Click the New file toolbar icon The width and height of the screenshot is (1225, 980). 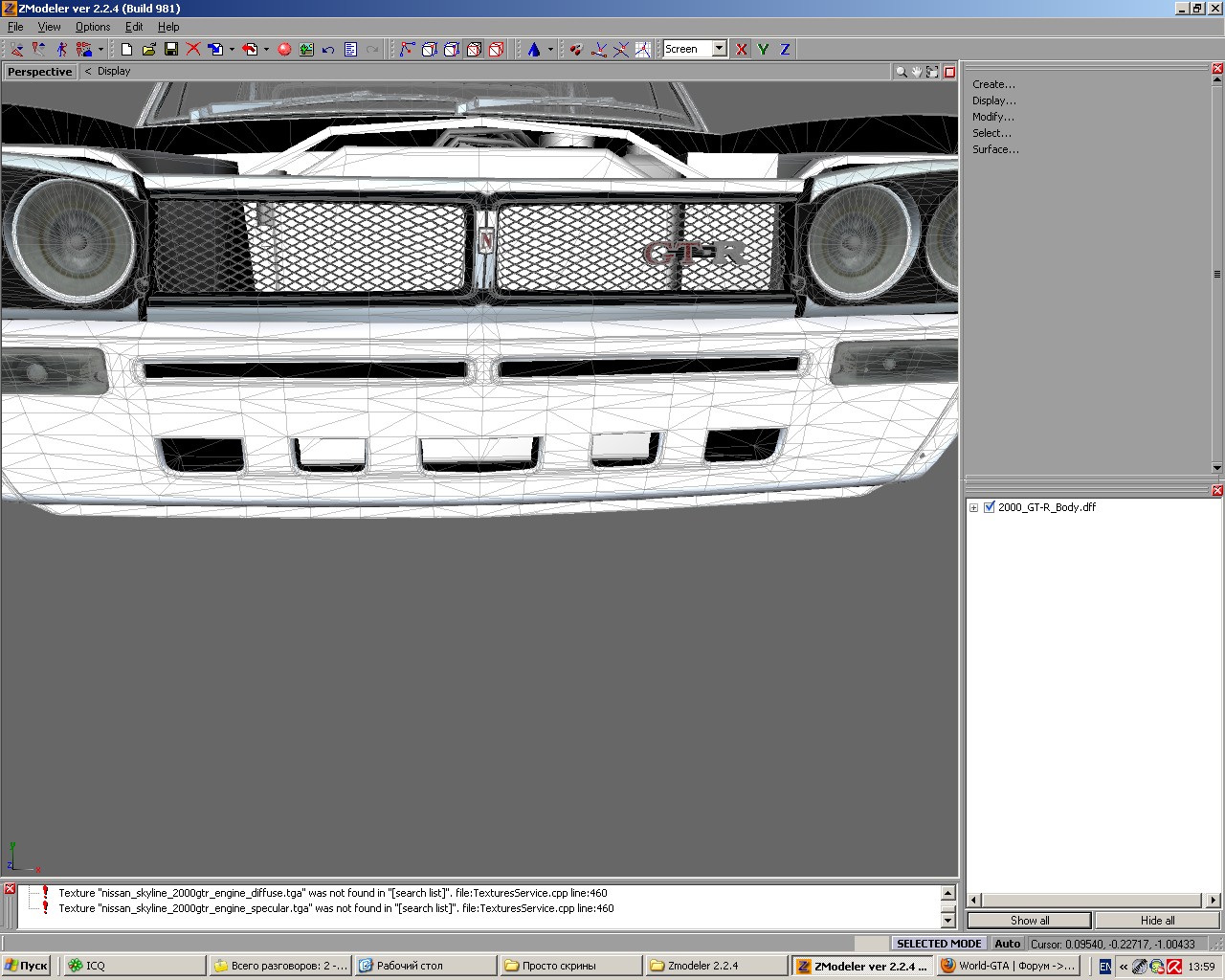click(126, 49)
